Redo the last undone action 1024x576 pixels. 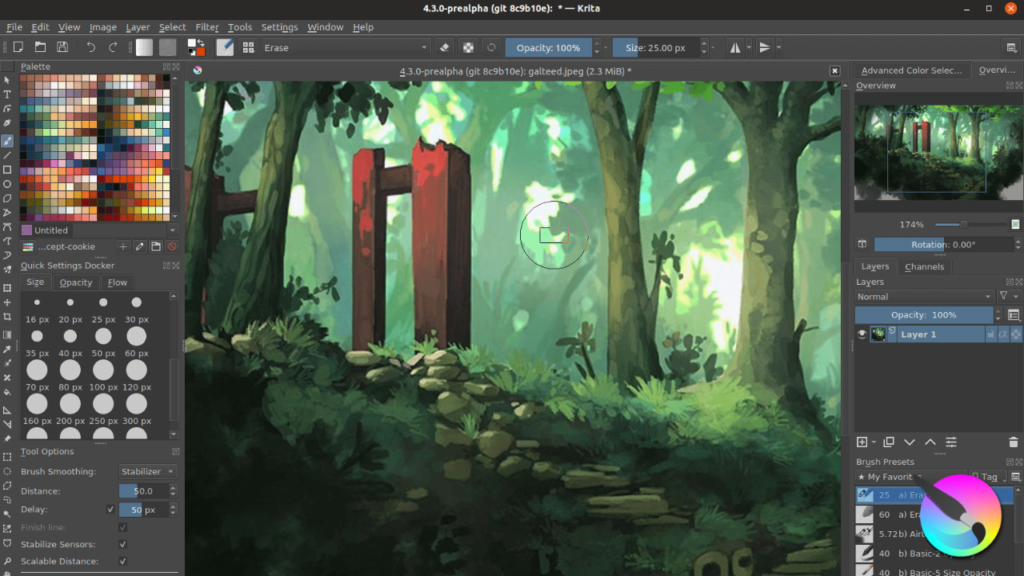(112, 47)
